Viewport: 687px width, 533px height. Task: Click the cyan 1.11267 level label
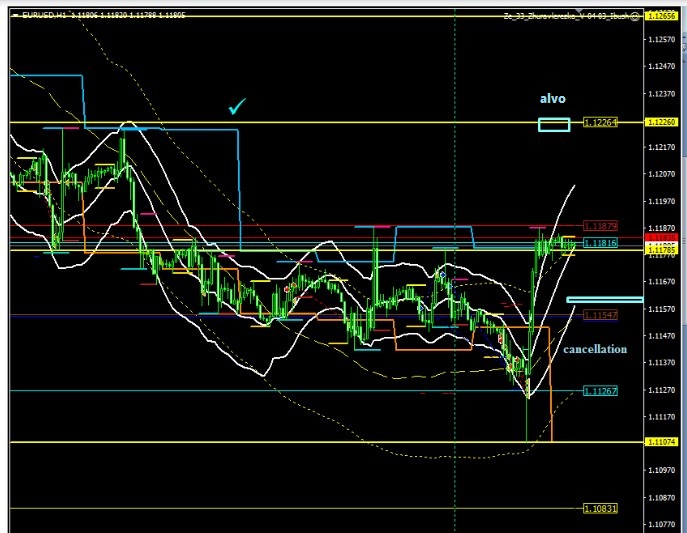600,391
